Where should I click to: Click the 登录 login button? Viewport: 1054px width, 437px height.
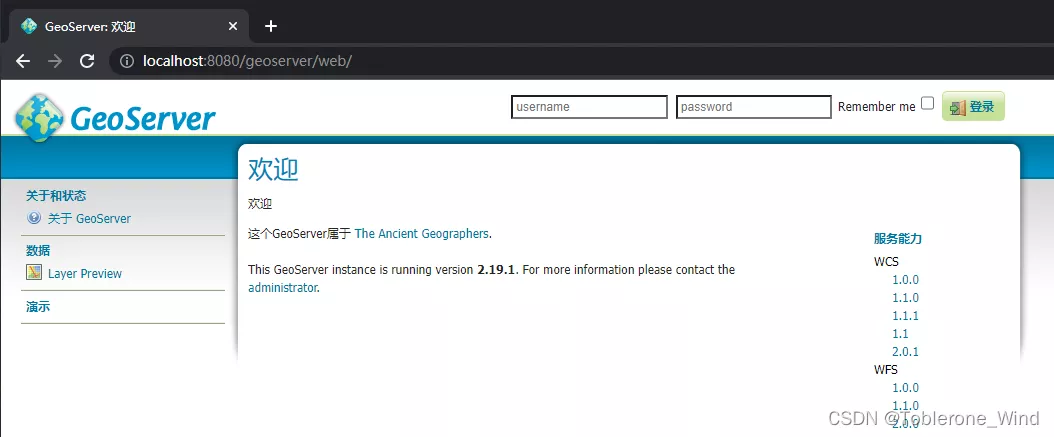point(973,106)
